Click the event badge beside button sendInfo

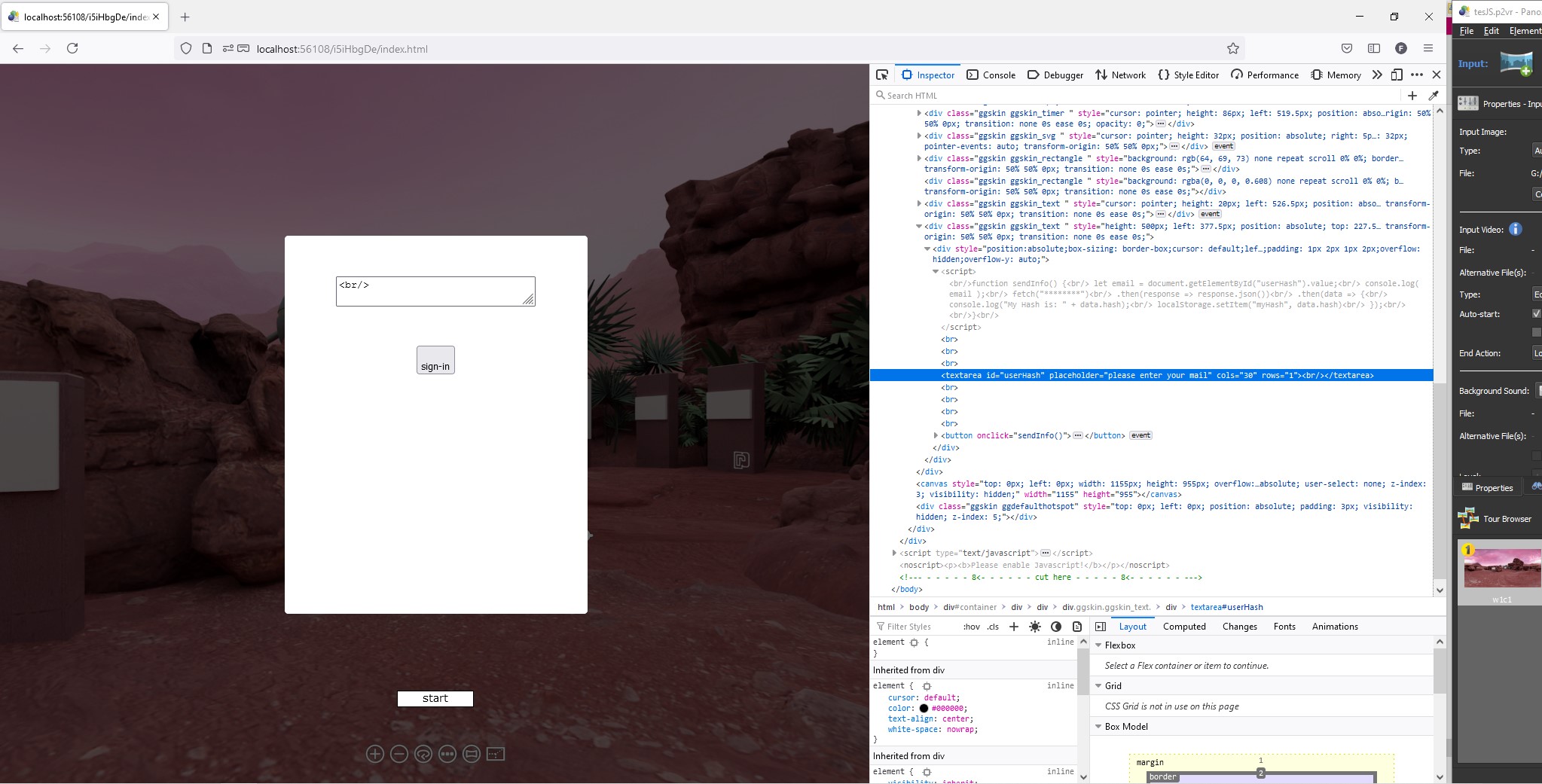[1140, 435]
